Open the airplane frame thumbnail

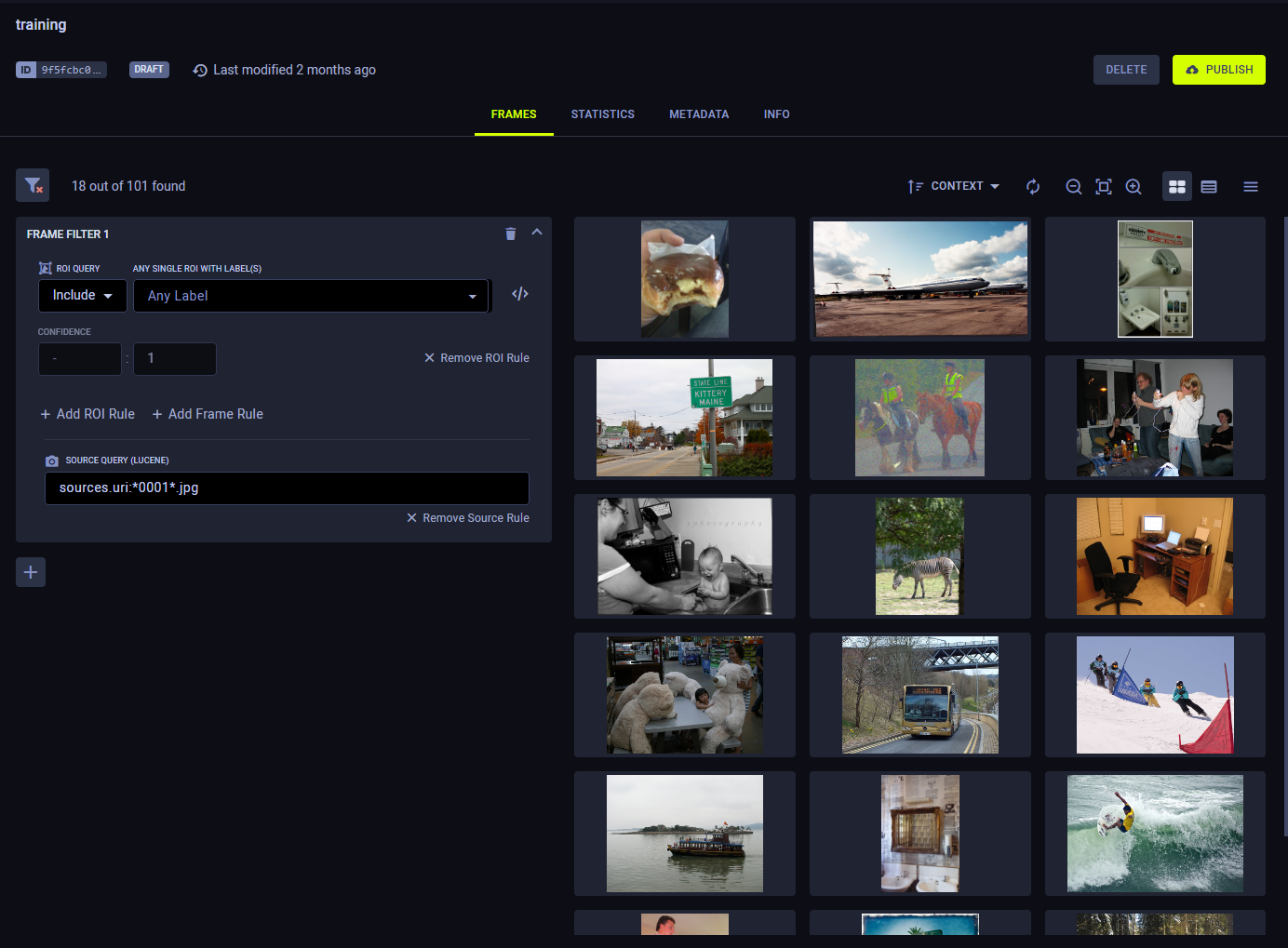pos(920,279)
